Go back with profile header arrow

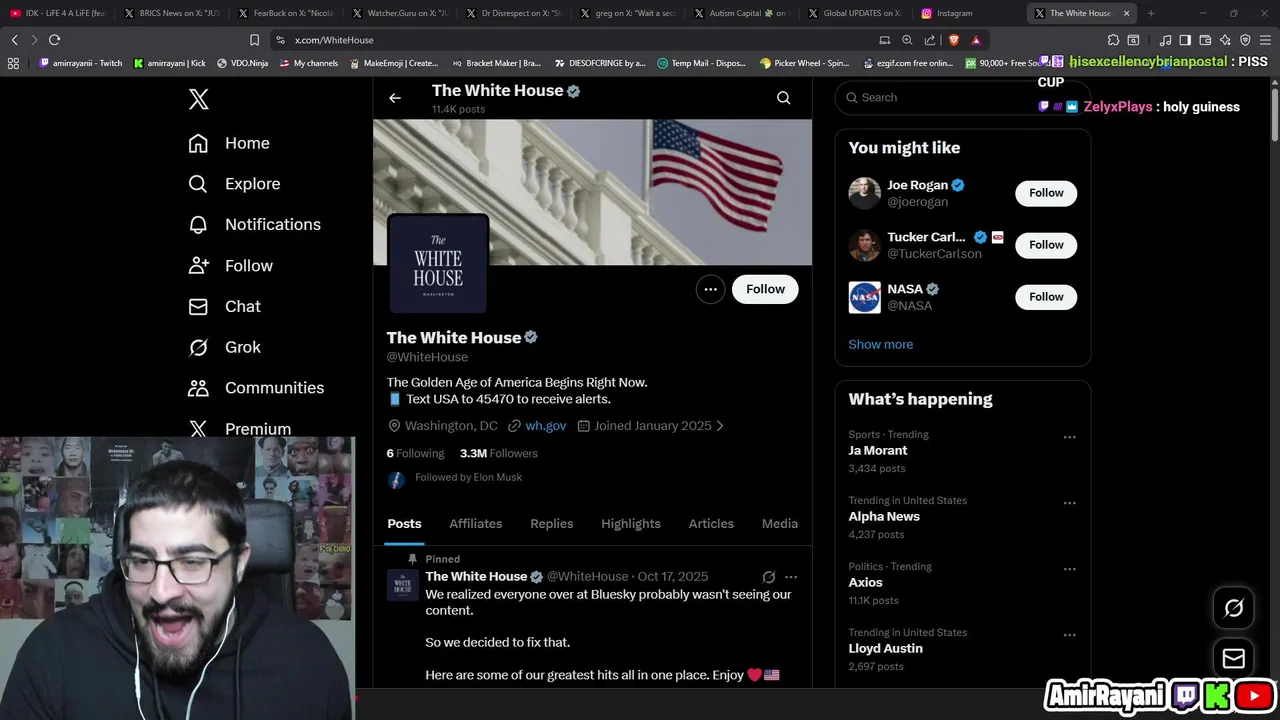click(395, 98)
